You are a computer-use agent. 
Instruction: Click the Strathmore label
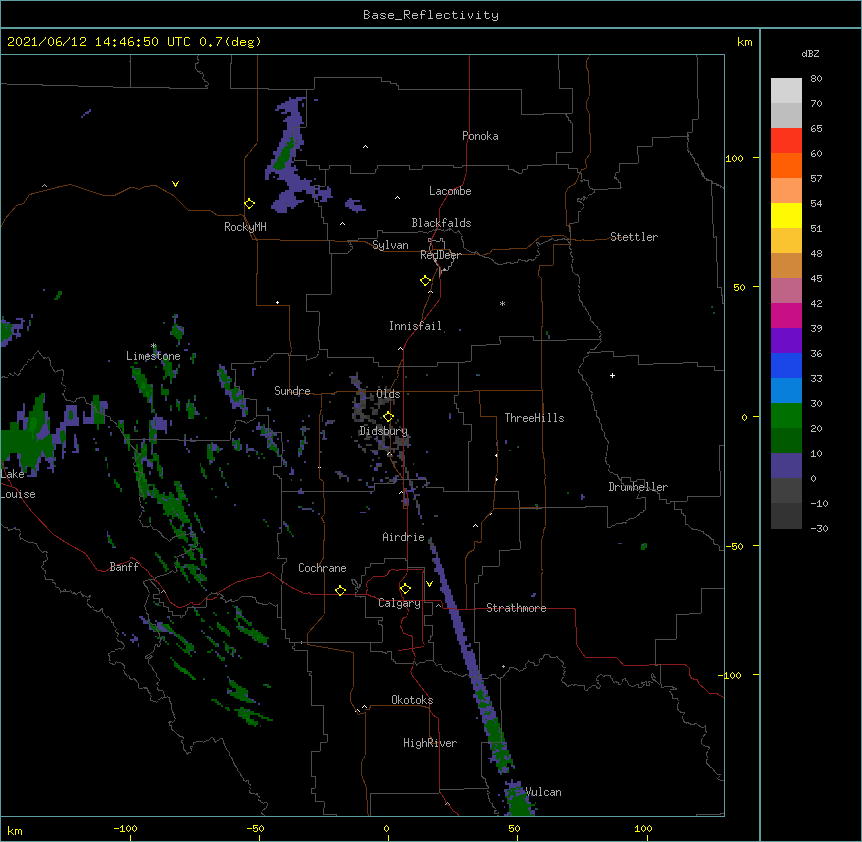click(x=516, y=608)
